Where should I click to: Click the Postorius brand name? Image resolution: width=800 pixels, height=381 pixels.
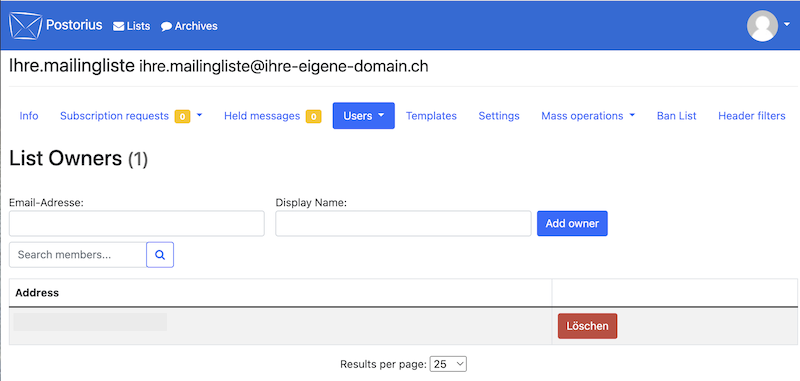74,24
